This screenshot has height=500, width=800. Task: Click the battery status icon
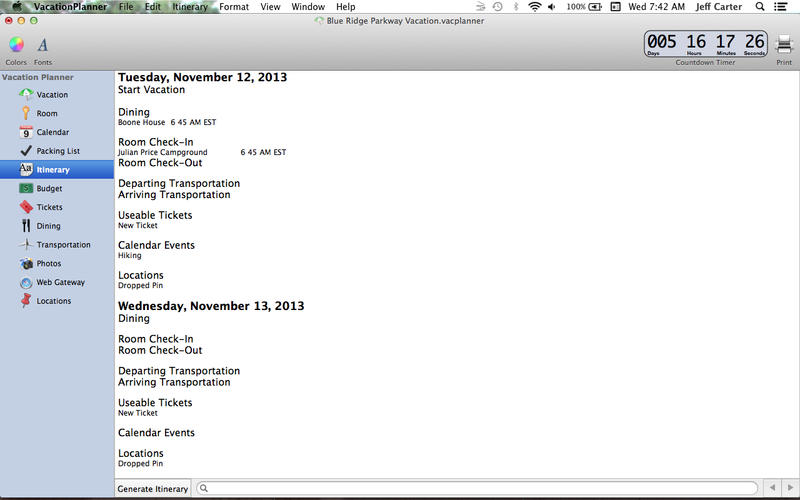[x=595, y=7]
